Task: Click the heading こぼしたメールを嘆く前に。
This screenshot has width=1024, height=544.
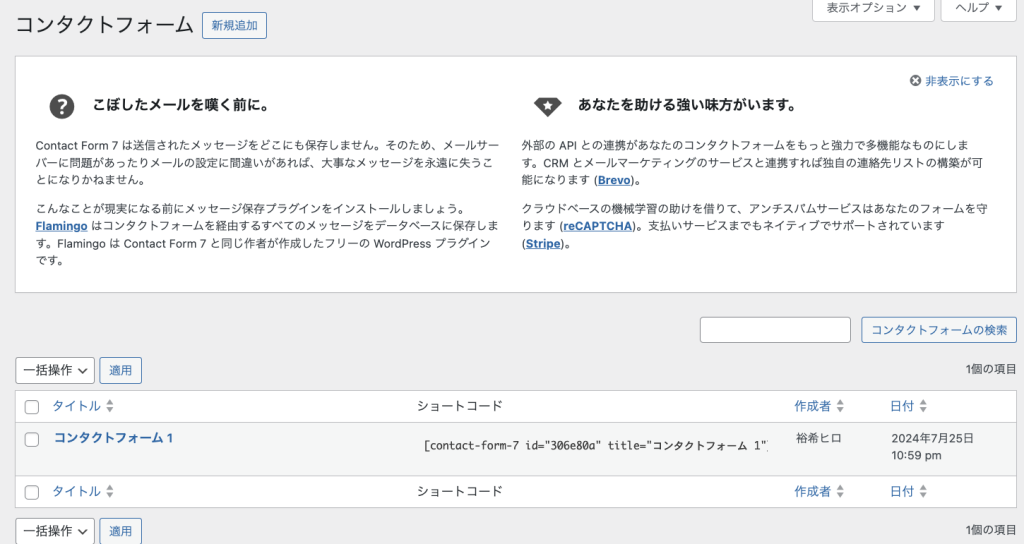Action: point(182,105)
